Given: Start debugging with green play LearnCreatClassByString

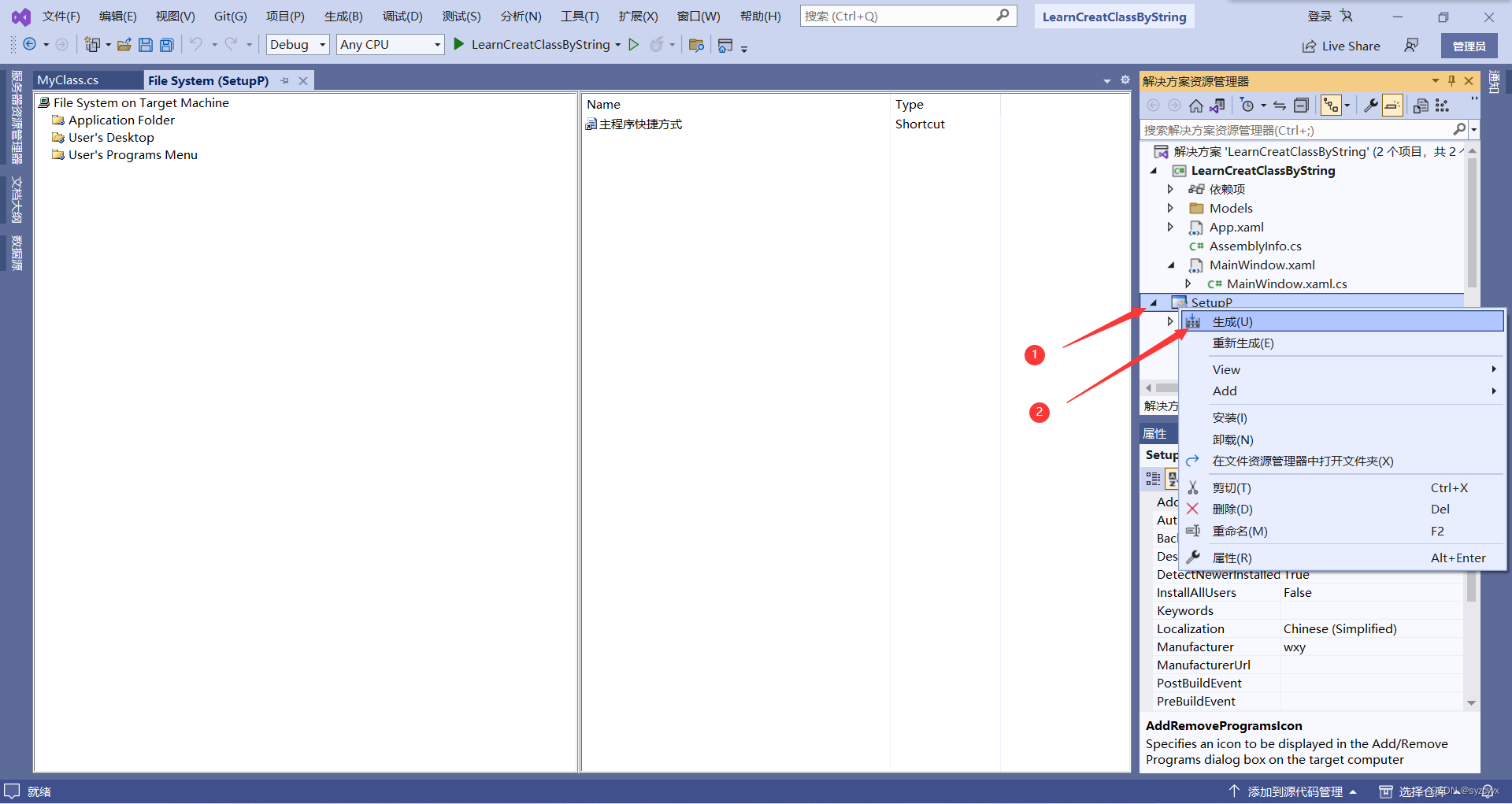Looking at the screenshot, I should 532,45.
